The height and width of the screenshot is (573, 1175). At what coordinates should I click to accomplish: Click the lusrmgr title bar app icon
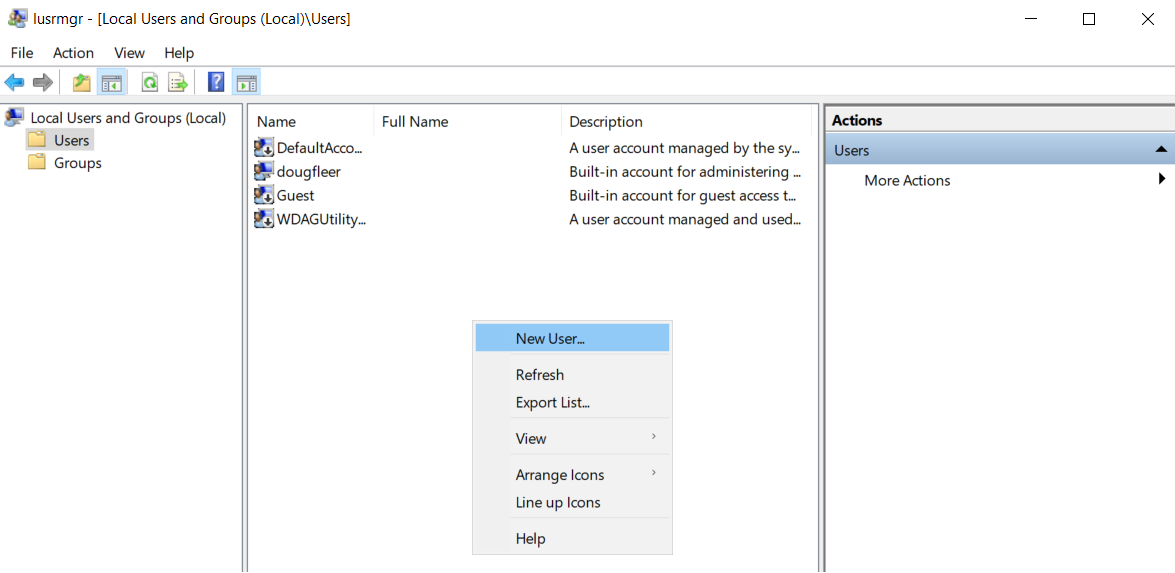[x=17, y=19]
